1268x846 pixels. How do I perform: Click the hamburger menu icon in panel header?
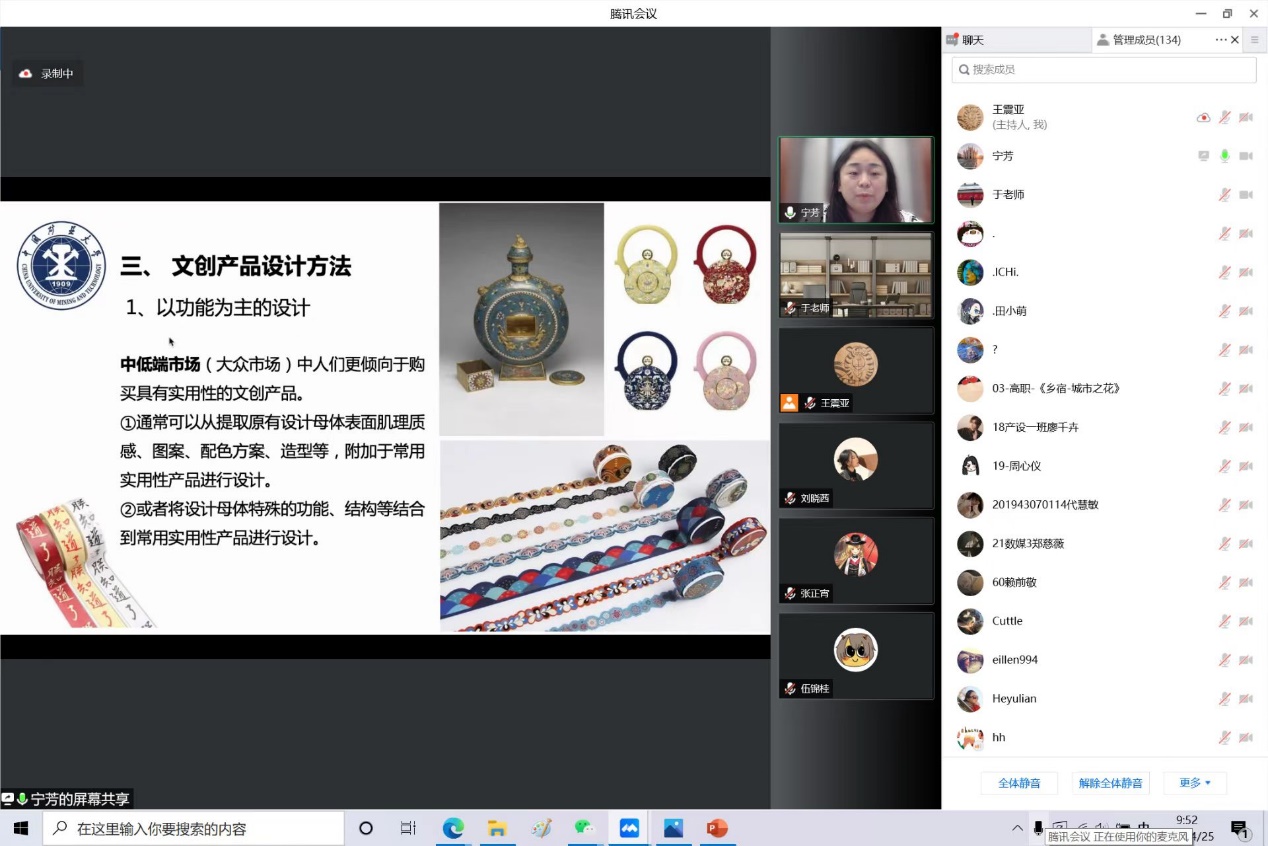click(1255, 40)
